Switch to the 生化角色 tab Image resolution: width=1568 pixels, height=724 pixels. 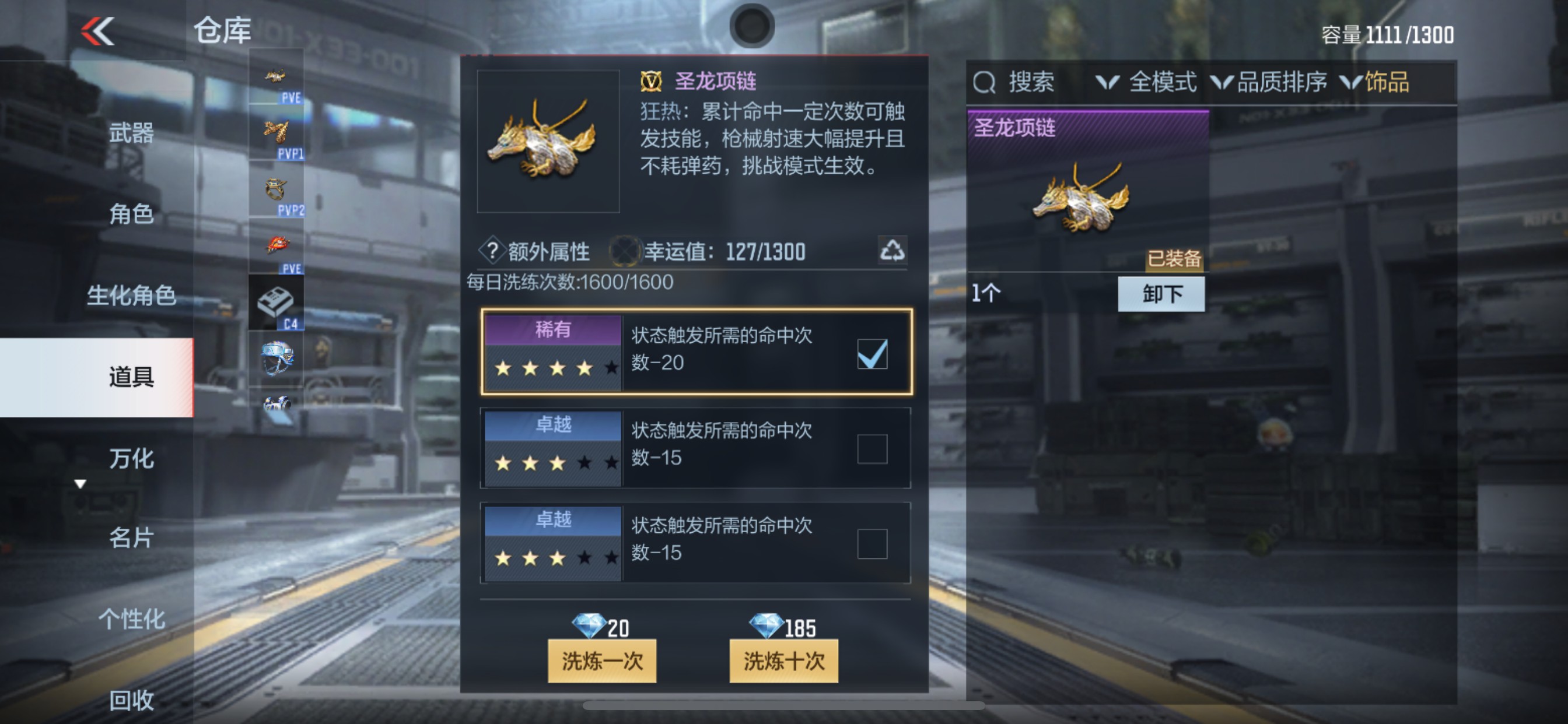point(131,295)
